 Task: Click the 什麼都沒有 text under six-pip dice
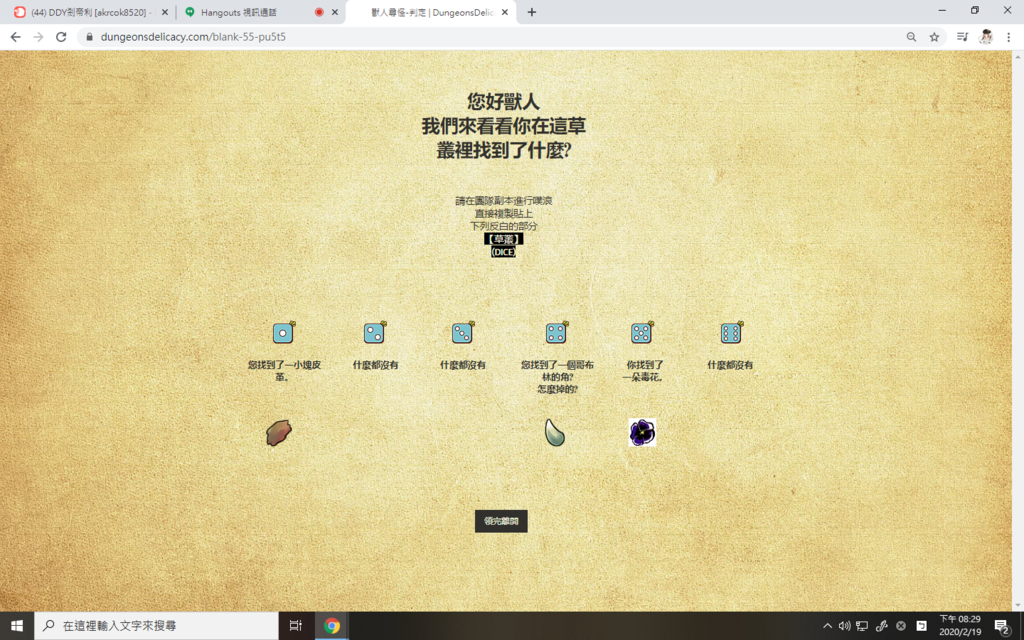coord(730,365)
